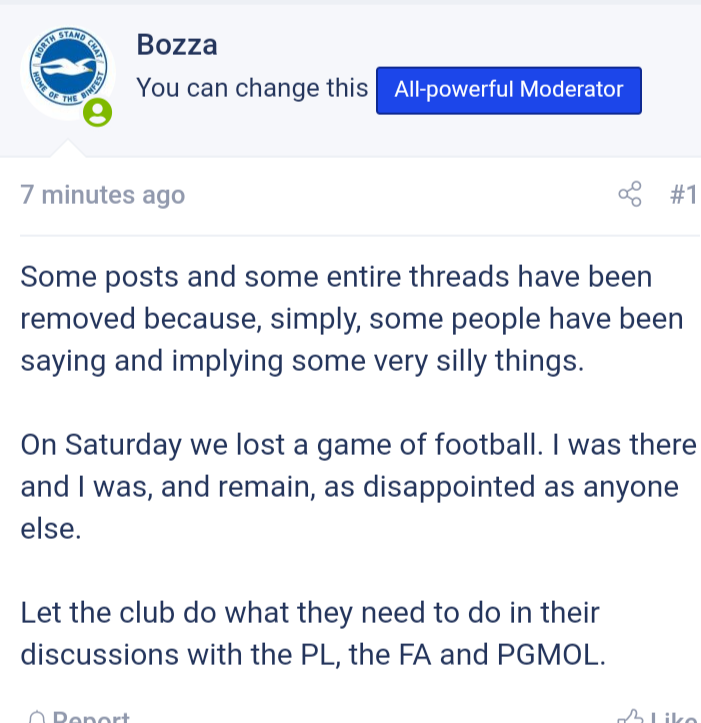
Task: Click the speech-bubble pointer below the avatar
Action: 68,148
